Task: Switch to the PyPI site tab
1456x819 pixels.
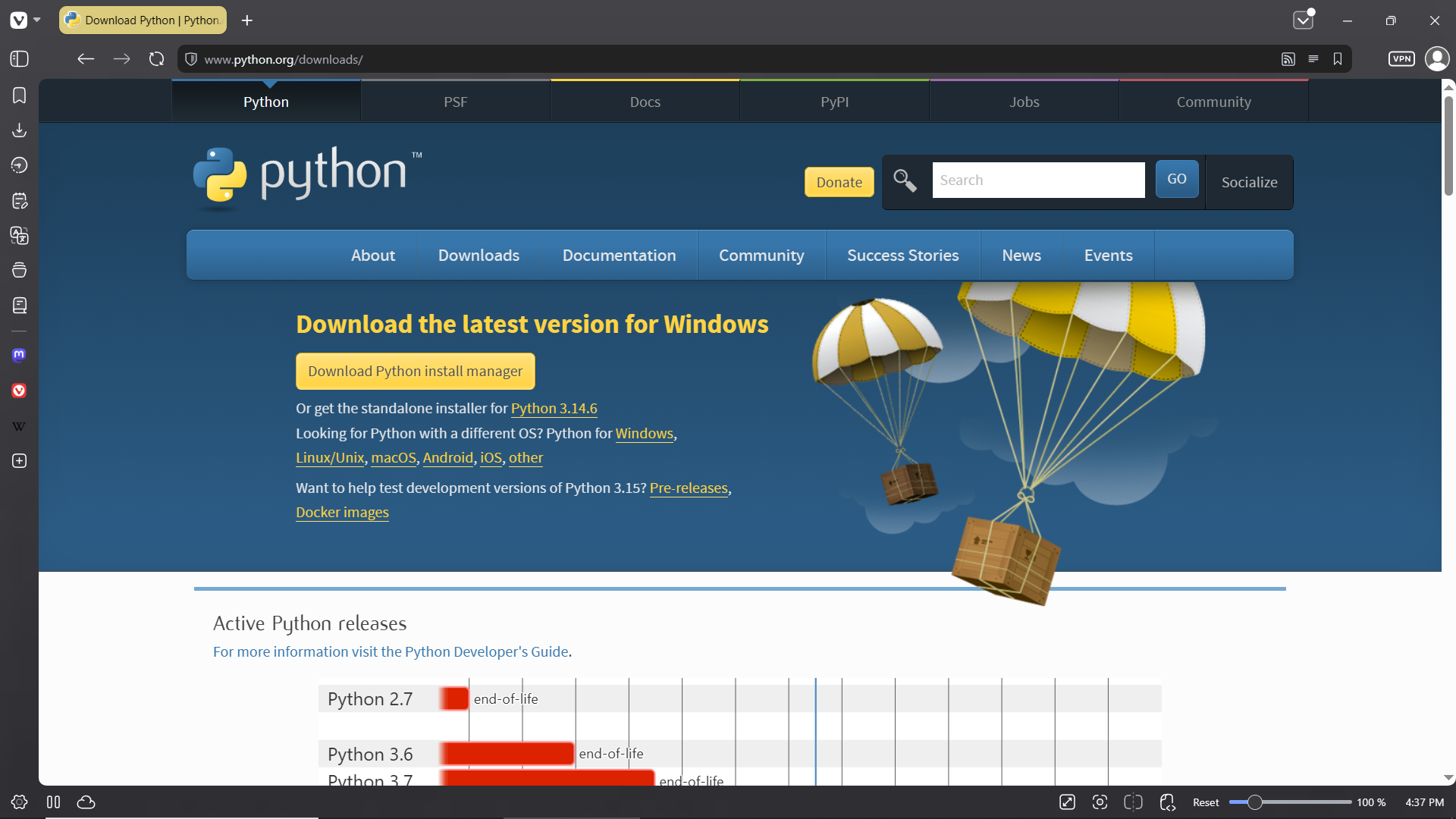Action: tap(835, 102)
